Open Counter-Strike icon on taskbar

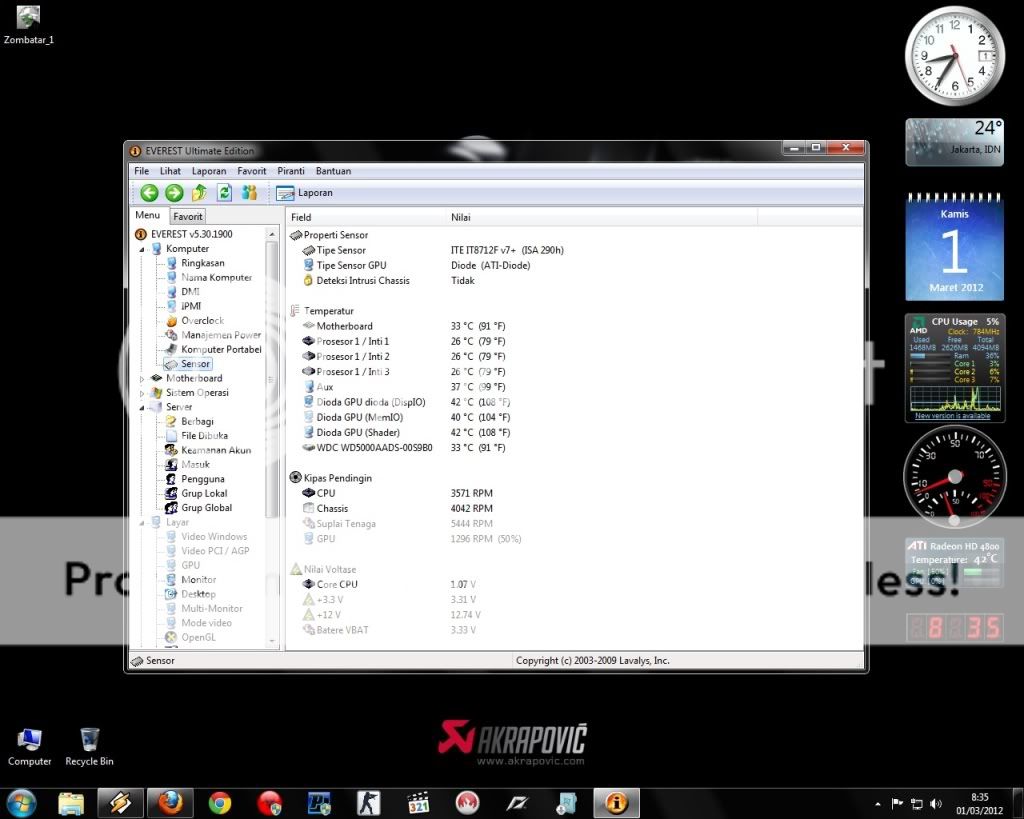368,803
